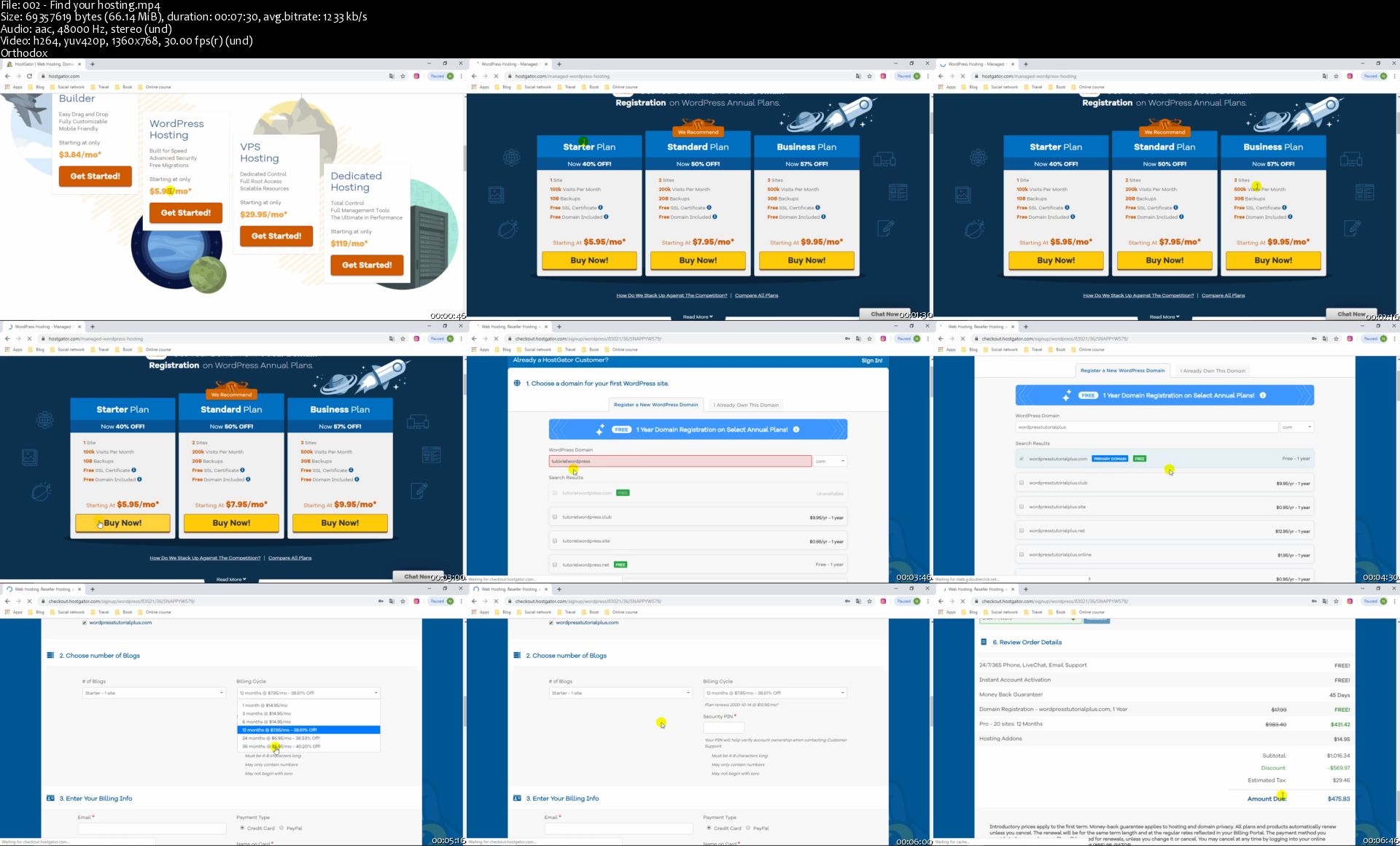The height and width of the screenshot is (846, 1400).
Task: Open Online course bookmark folder in 00:06:46 frame
Action: coord(1087,612)
